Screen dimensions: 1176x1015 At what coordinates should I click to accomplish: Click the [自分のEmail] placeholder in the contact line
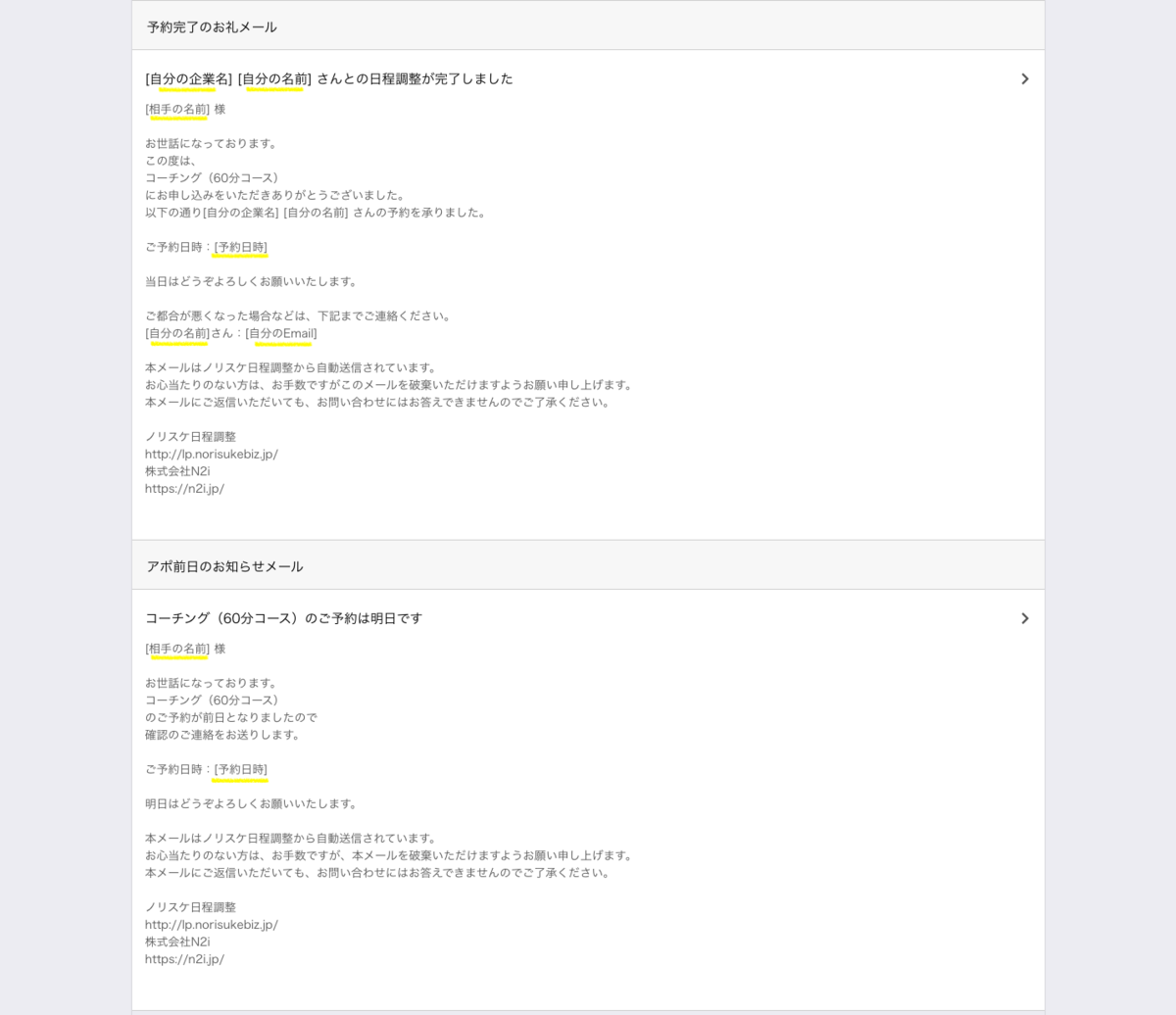(282, 333)
